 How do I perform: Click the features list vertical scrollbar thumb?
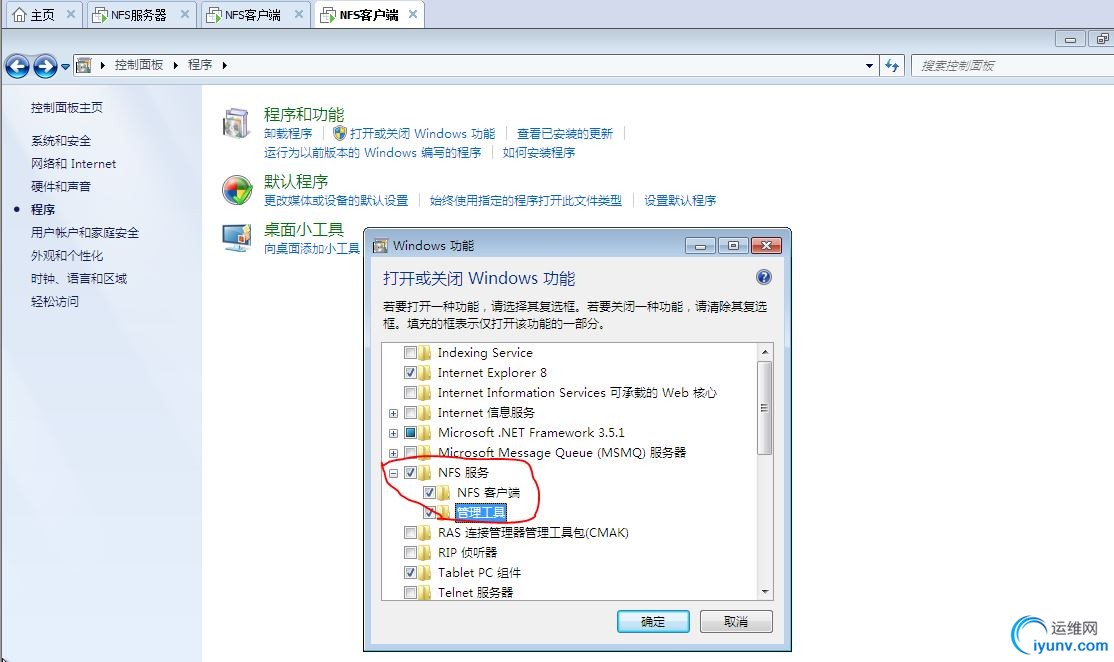click(x=764, y=408)
